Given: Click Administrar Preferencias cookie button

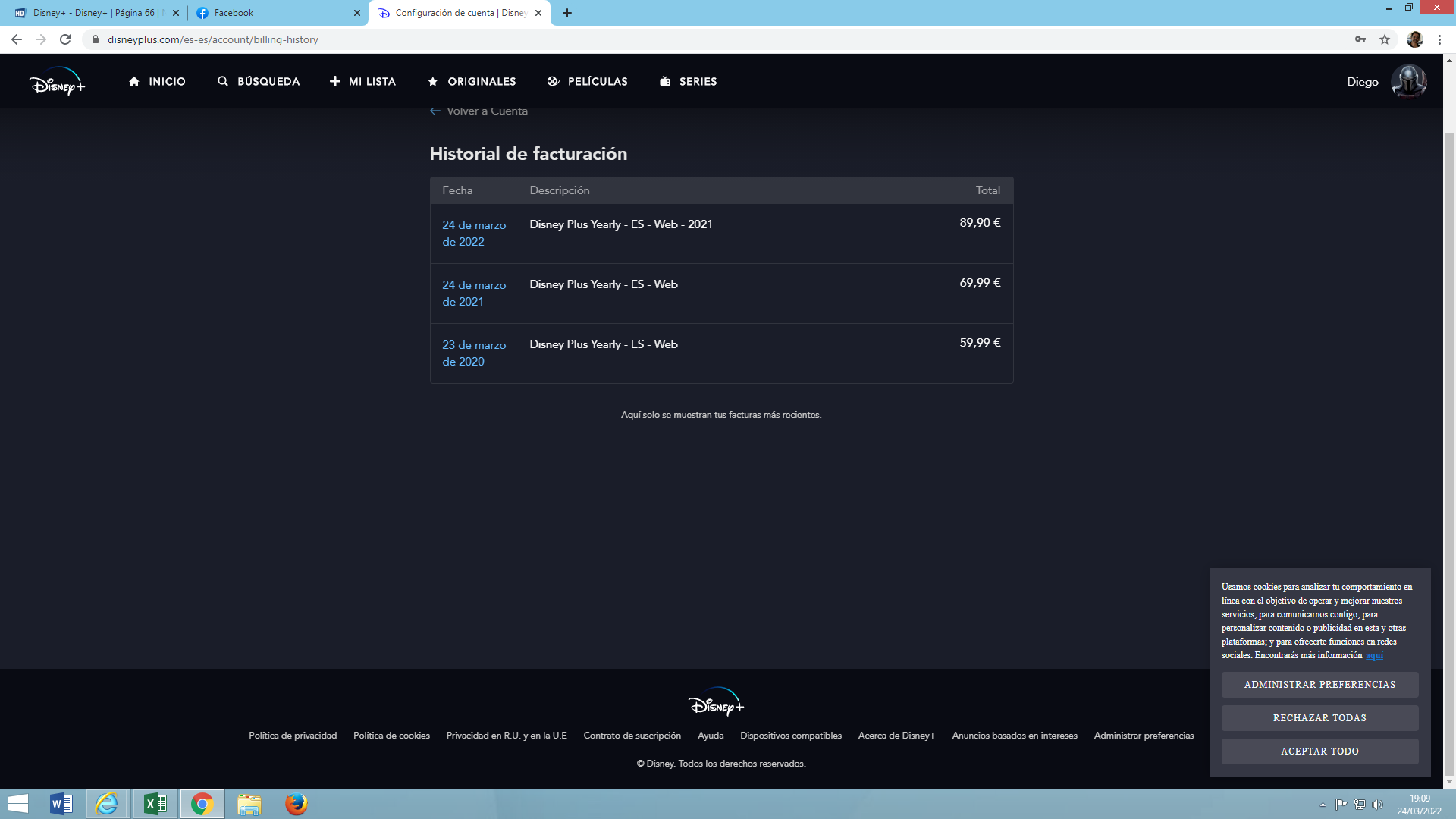Looking at the screenshot, I should [1319, 685].
